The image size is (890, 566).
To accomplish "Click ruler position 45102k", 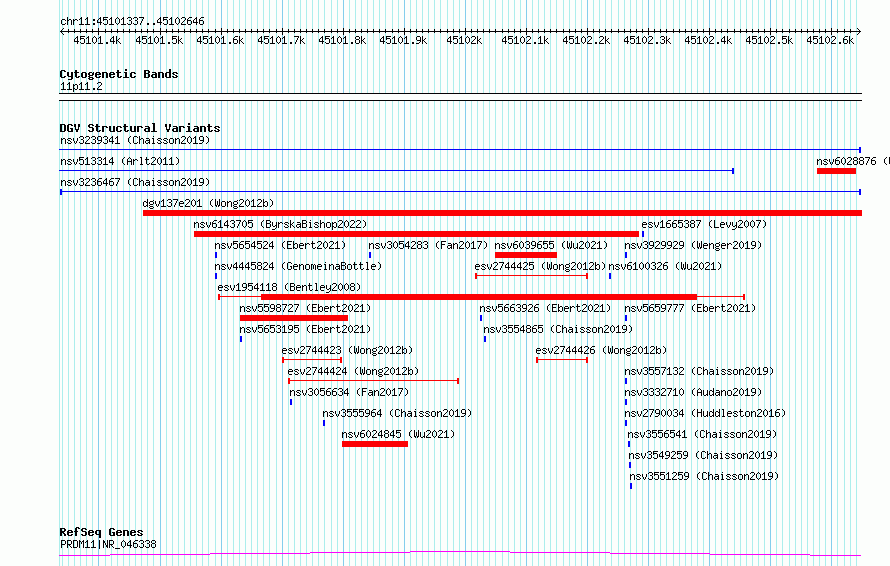I will [464, 40].
